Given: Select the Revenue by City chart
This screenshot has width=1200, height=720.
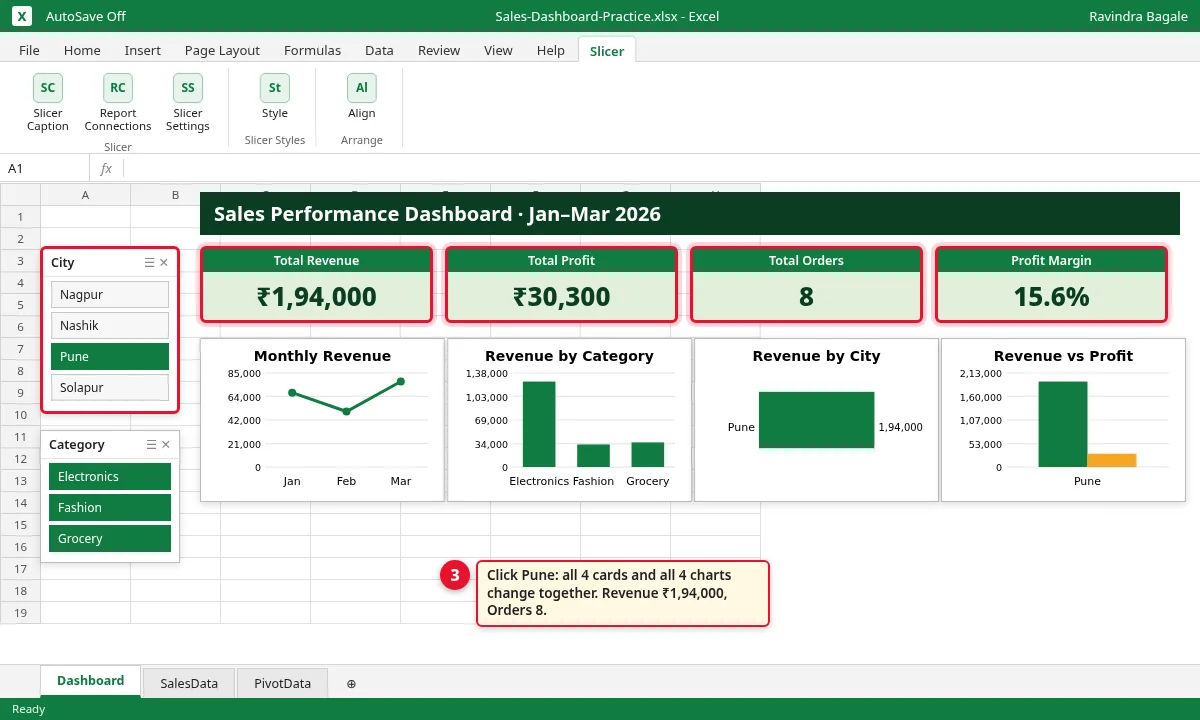Looking at the screenshot, I should (816, 420).
